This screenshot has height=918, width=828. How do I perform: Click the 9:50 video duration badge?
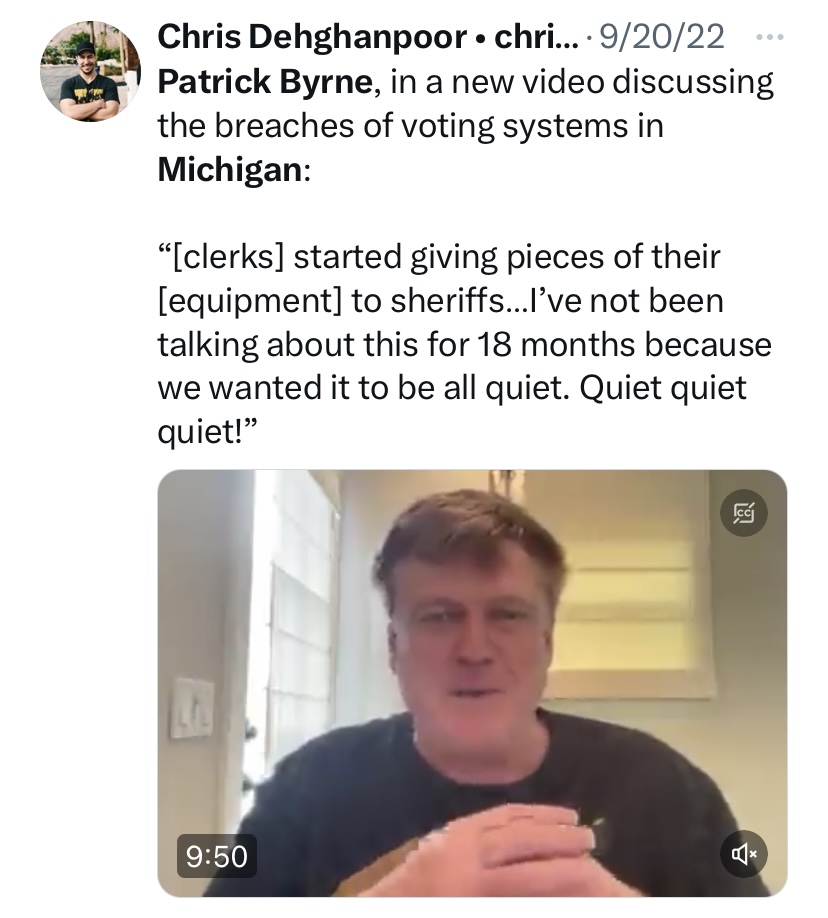click(217, 856)
